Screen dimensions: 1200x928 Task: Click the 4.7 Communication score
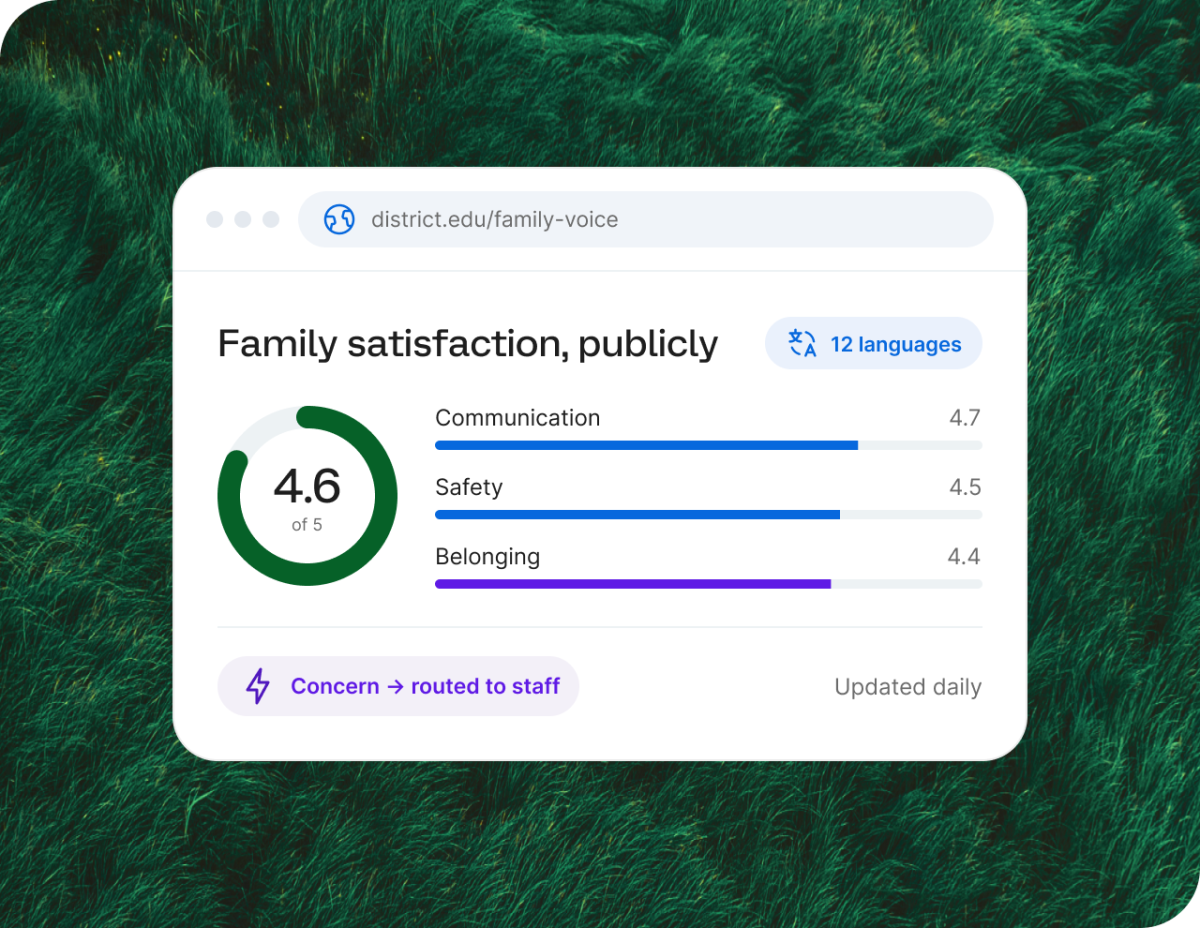pos(965,418)
